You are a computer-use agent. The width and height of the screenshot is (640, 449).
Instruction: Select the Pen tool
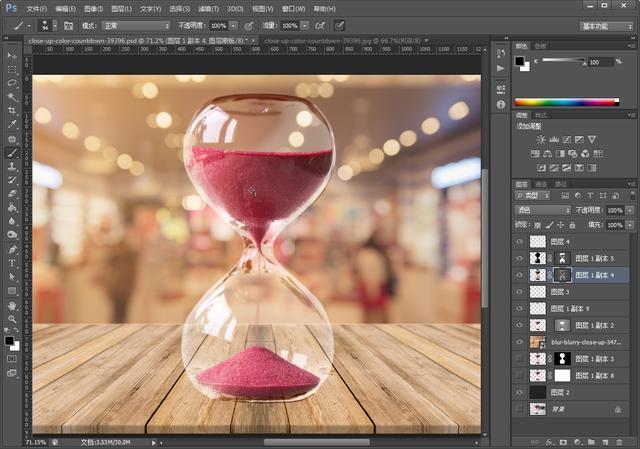pos(12,249)
